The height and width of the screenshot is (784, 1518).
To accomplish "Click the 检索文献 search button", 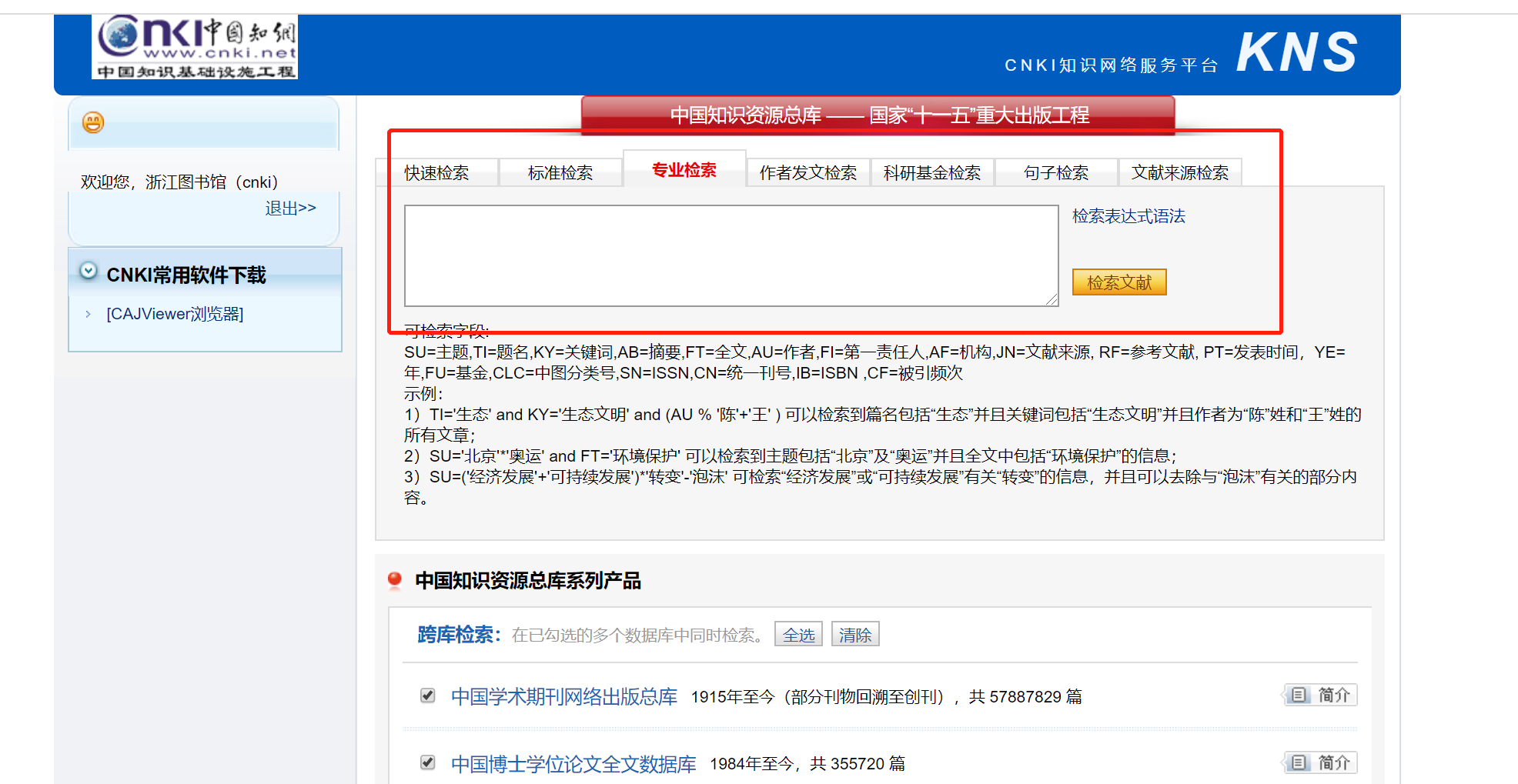I will pyautogui.click(x=1119, y=282).
